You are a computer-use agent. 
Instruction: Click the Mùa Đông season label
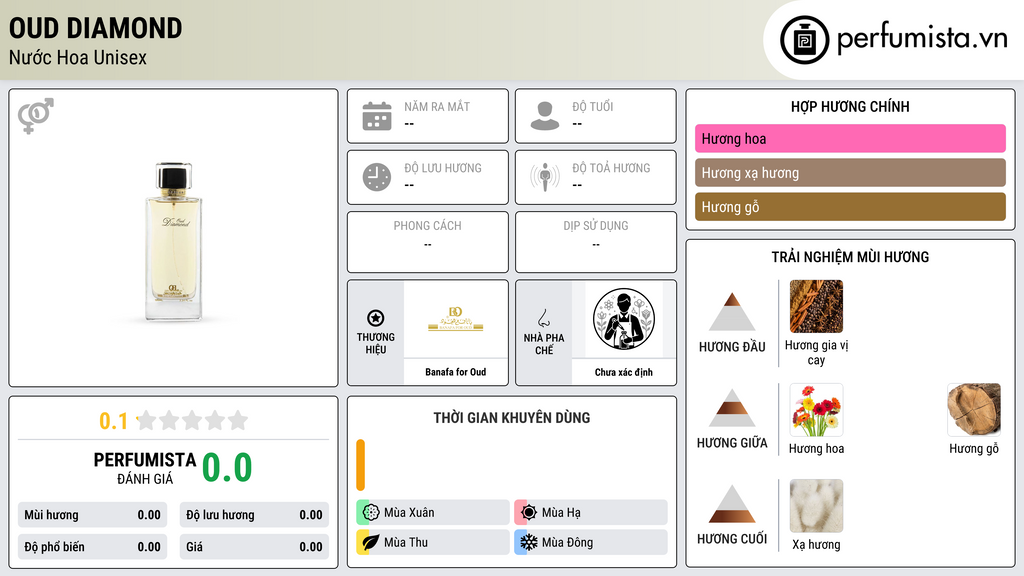pos(568,543)
